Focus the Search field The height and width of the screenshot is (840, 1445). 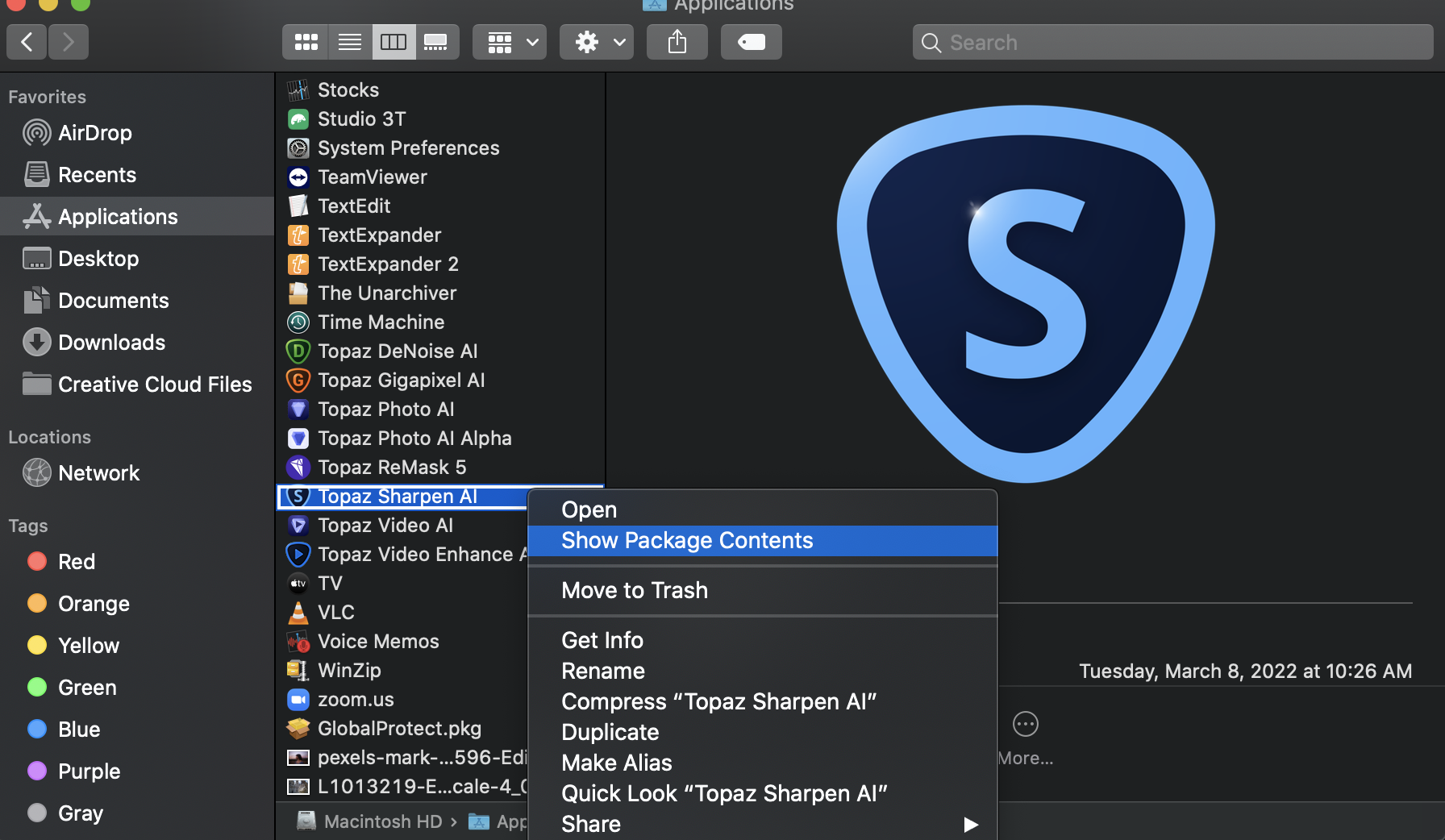click(x=1173, y=42)
